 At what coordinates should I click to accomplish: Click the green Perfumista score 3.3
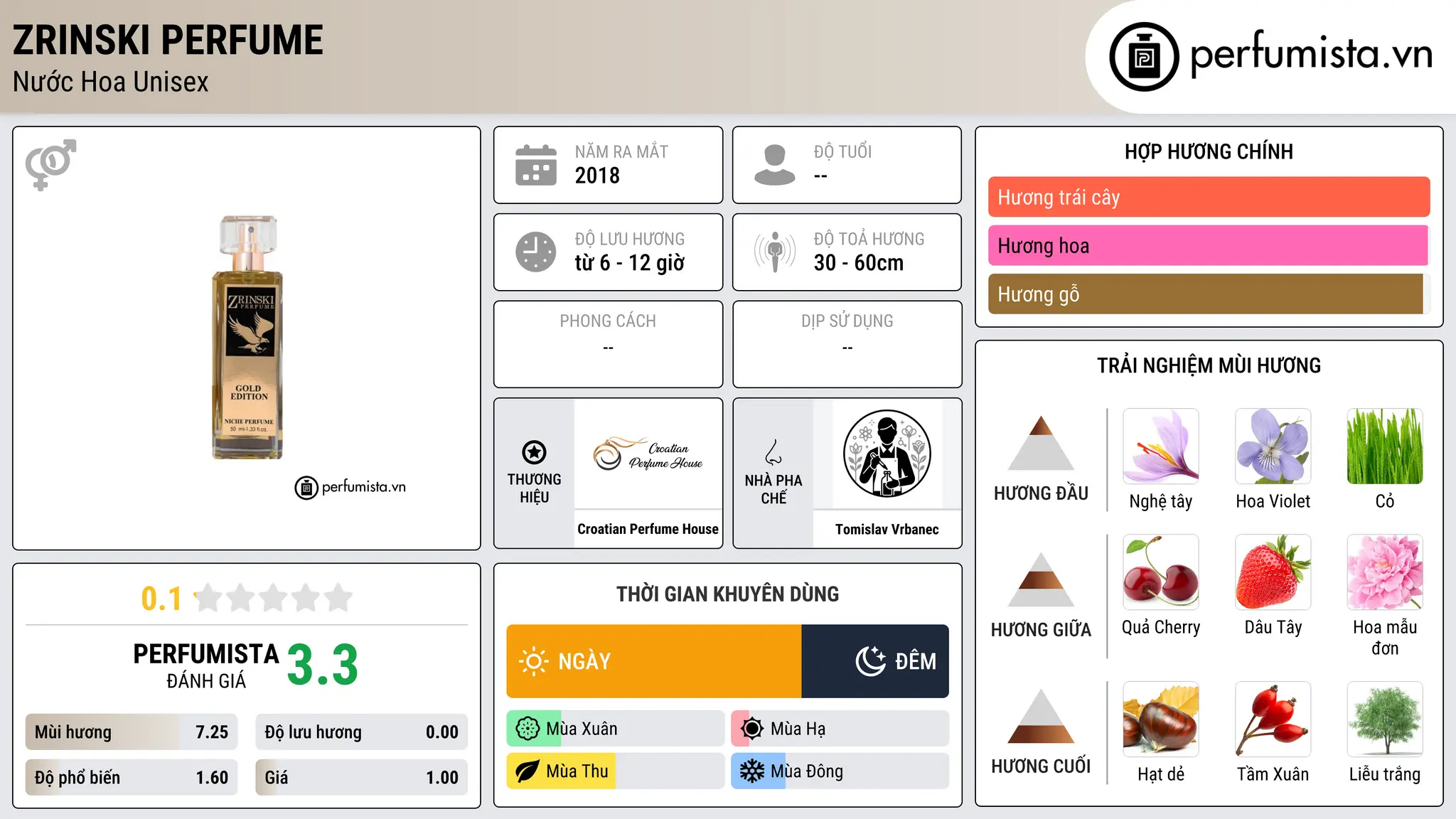click(x=323, y=665)
